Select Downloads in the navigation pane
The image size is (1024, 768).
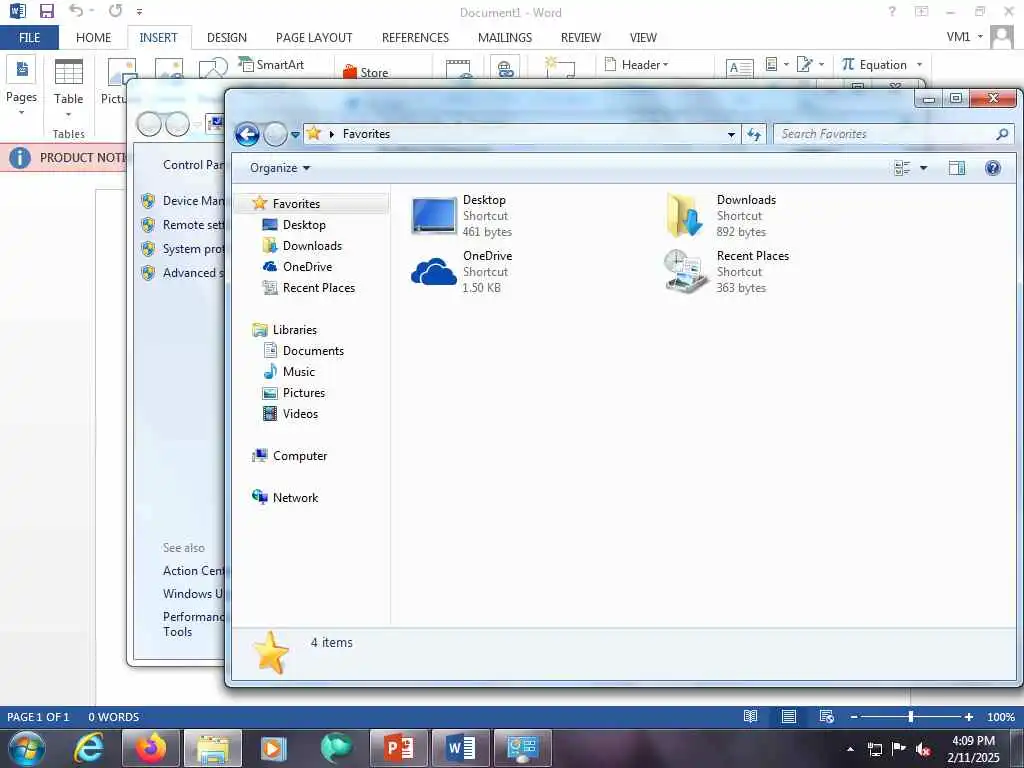tap(312, 246)
